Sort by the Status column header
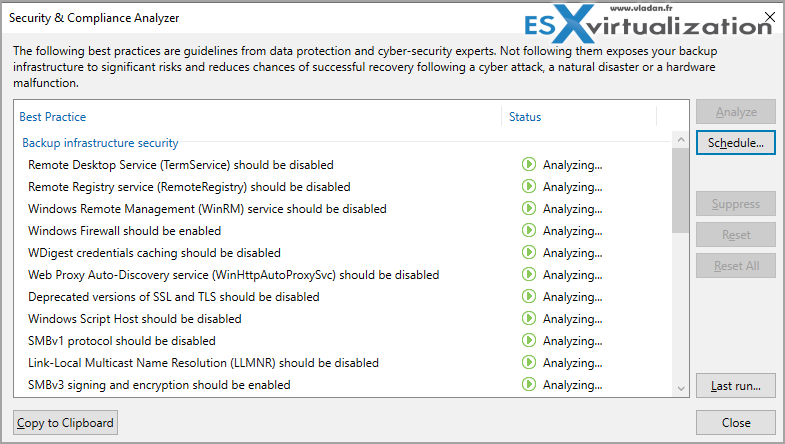The image size is (785, 444). [x=525, y=117]
